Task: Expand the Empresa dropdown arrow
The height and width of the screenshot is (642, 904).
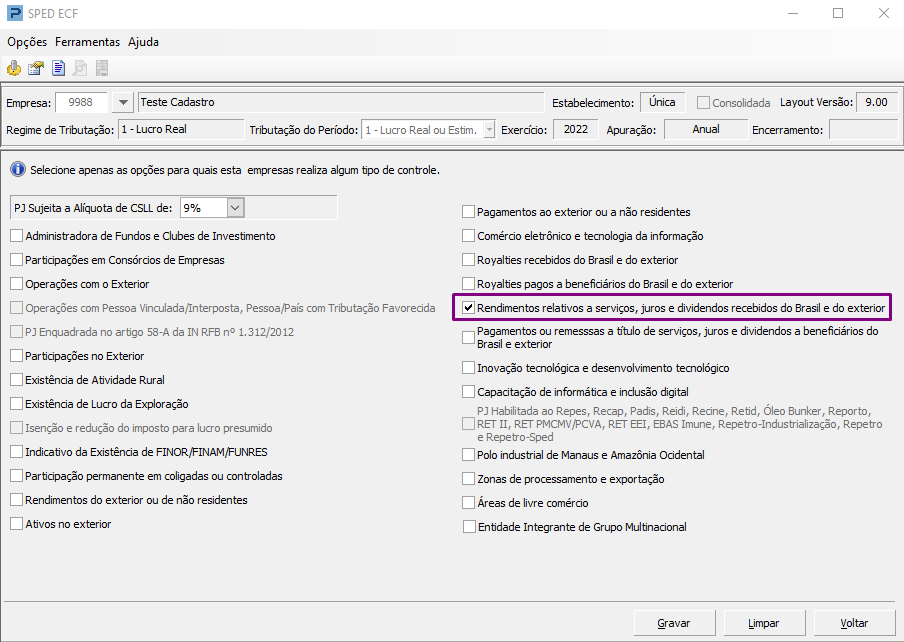Action: pyautogui.click(x=123, y=103)
